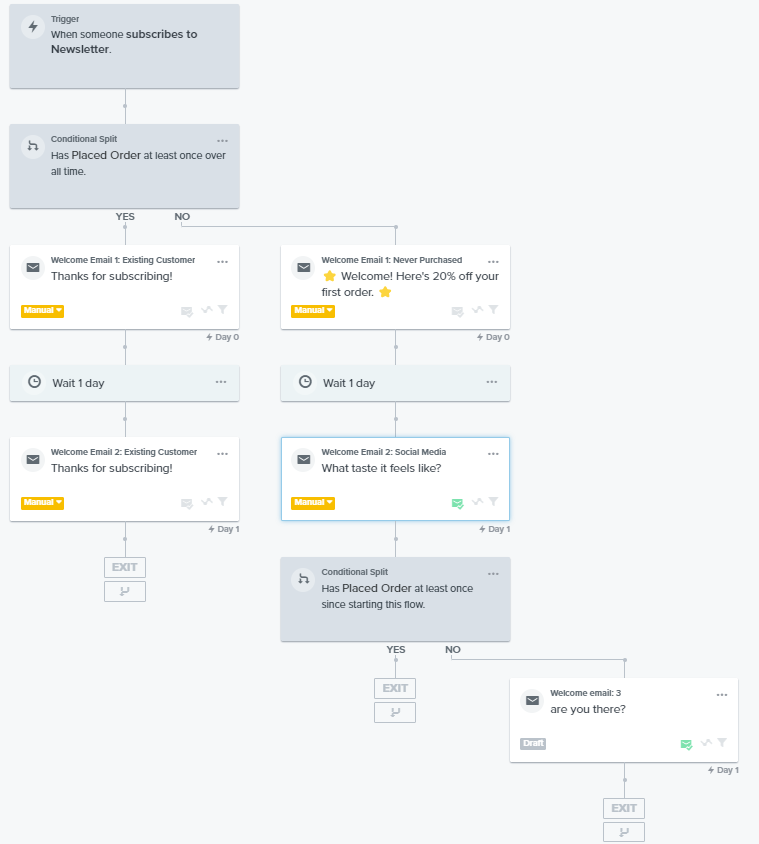Click the EXIT button under the YES branch
This screenshot has height=844, width=759.
(x=394, y=688)
